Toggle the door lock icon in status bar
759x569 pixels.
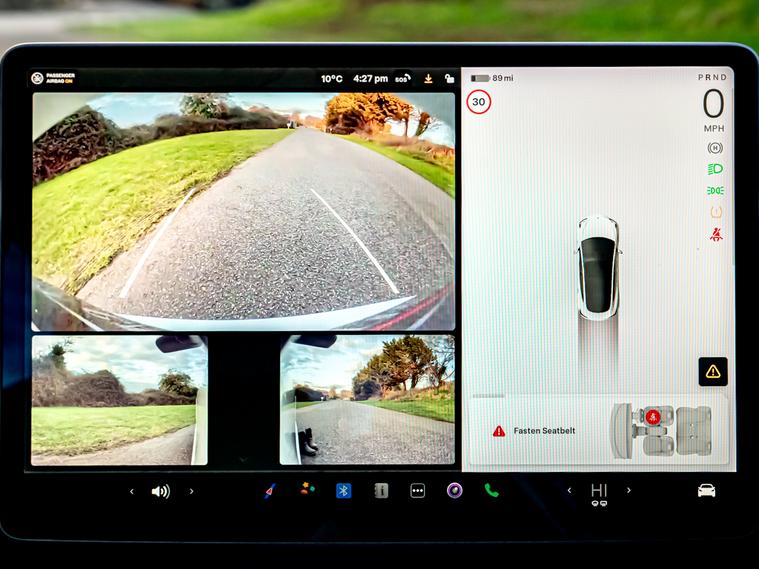[449, 78]
